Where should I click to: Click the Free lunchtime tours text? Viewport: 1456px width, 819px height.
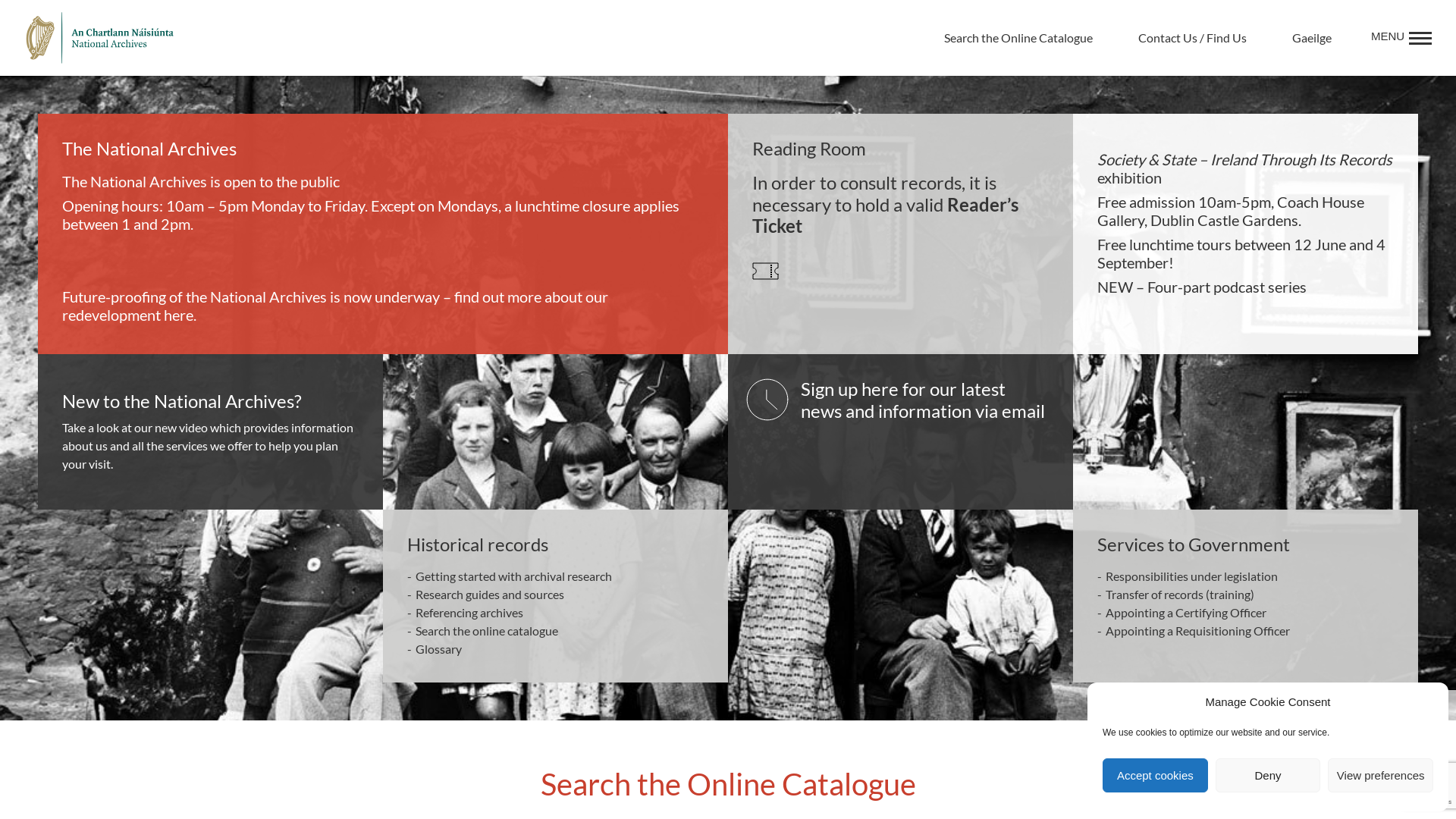click(x=1241, y=253)
